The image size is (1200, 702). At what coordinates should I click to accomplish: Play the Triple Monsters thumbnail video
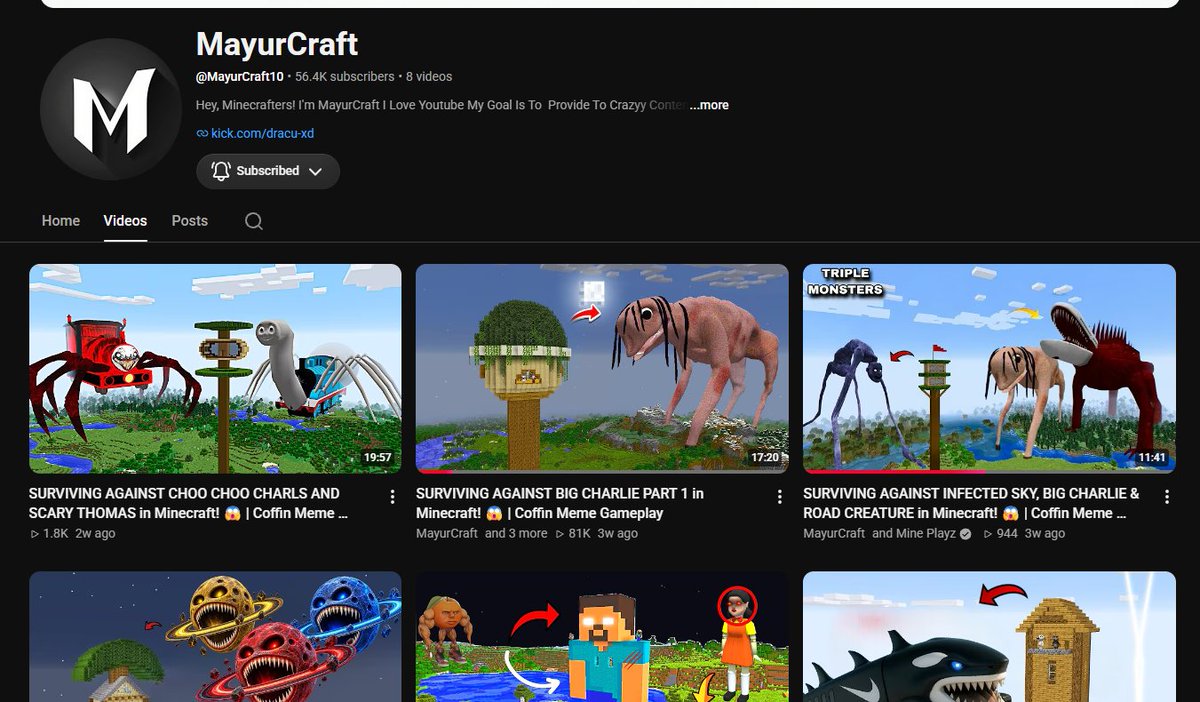(x=989, y=368)
